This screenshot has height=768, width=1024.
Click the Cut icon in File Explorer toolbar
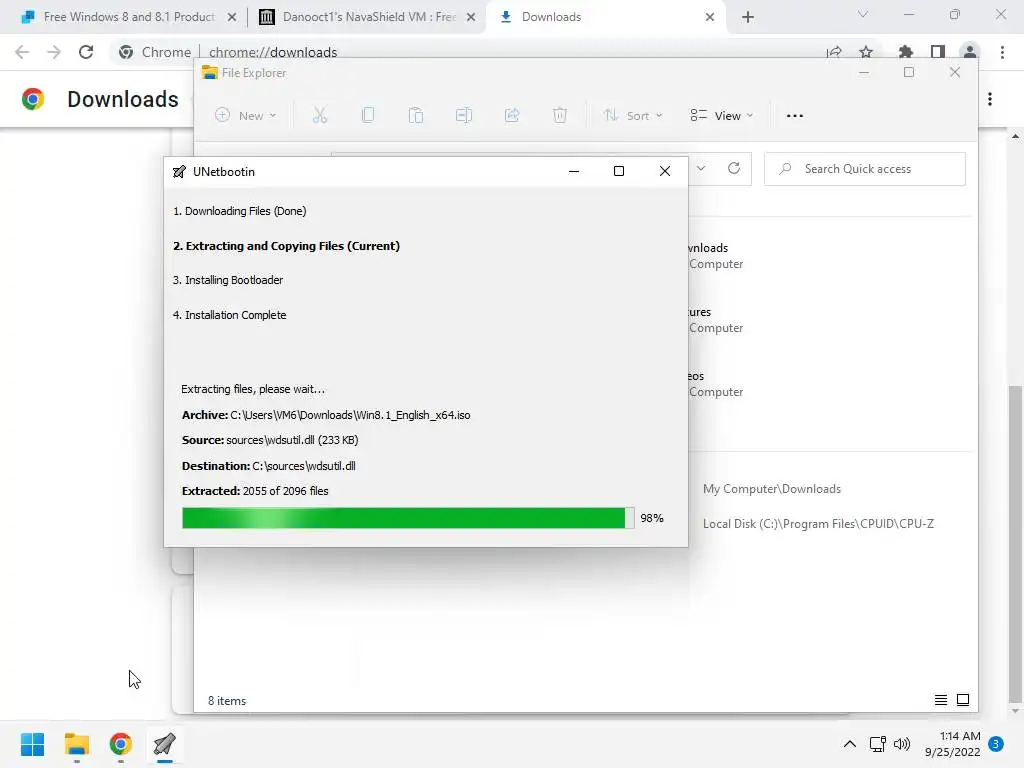click(319, 116)
